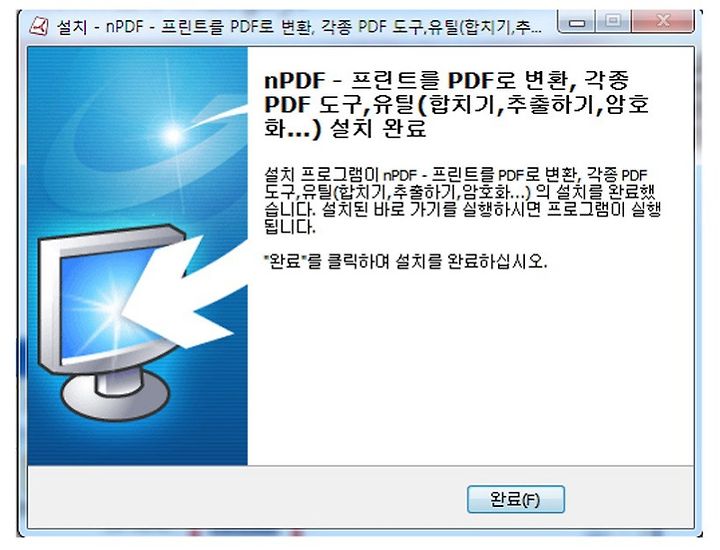Click the gray monitor stand base
Screen dimensions: 720x550
(x=115, y=397)
